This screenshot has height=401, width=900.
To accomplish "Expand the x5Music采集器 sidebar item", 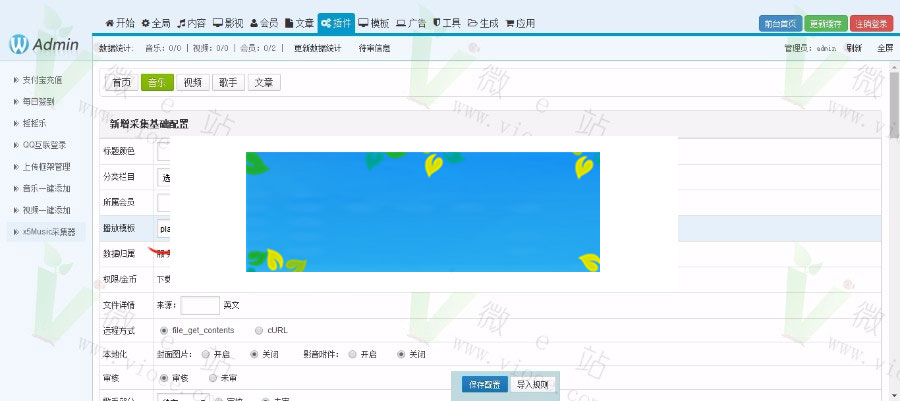I will tap(48, 232).
